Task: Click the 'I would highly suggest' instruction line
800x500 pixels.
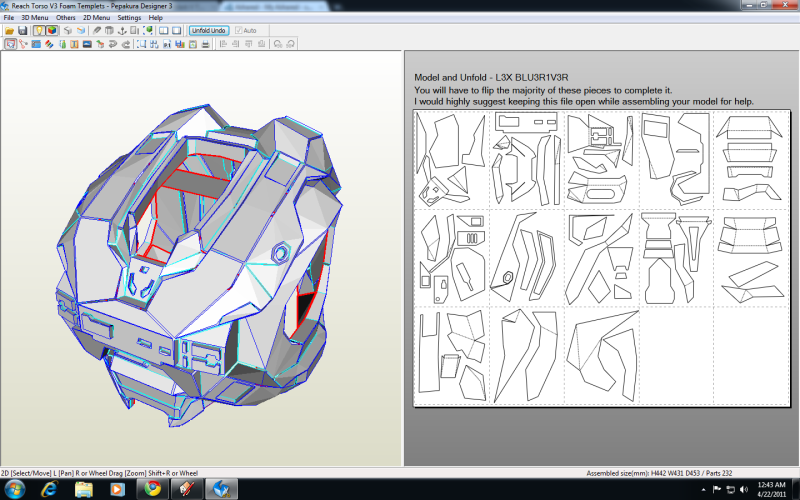Action: (584, 102)
